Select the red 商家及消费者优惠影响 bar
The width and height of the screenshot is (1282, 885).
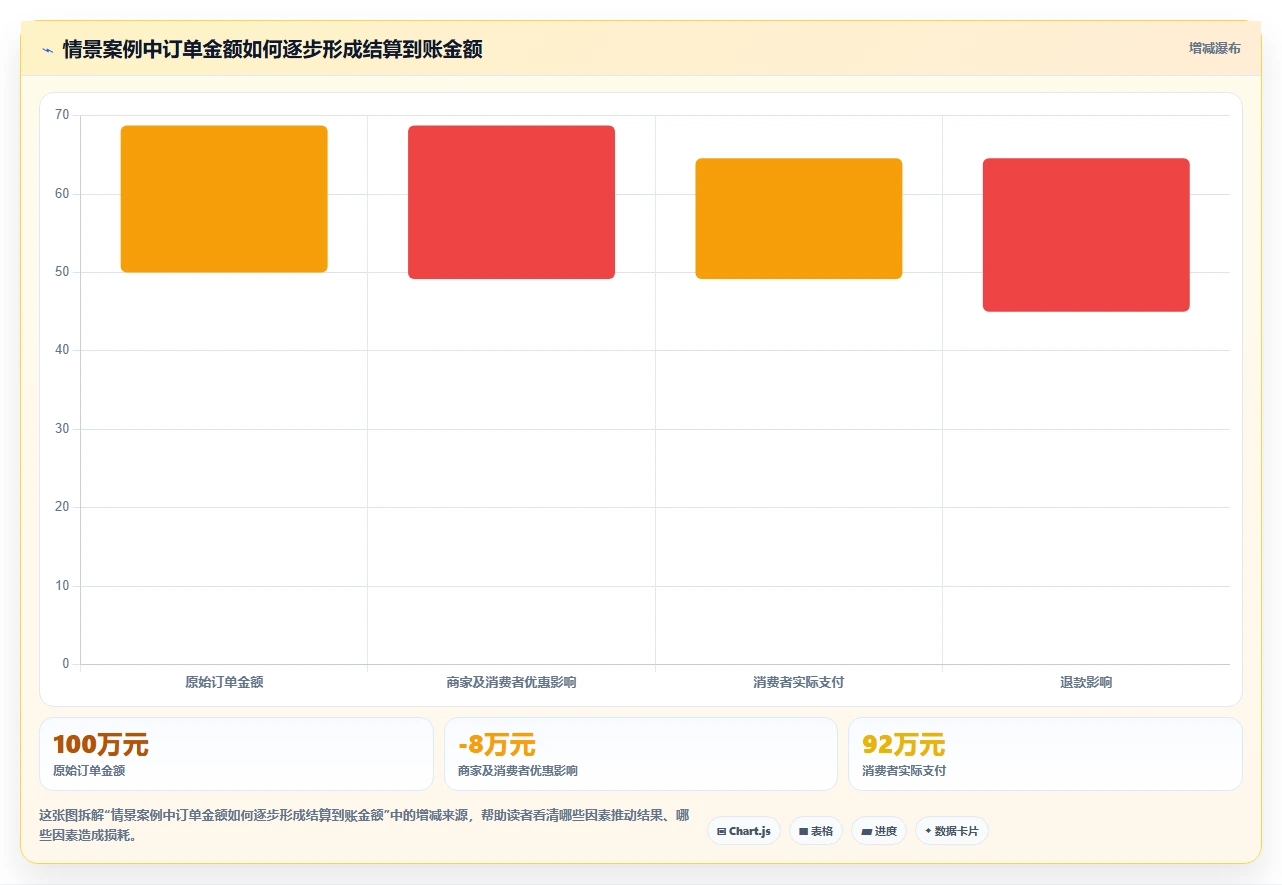click(511, 202)
